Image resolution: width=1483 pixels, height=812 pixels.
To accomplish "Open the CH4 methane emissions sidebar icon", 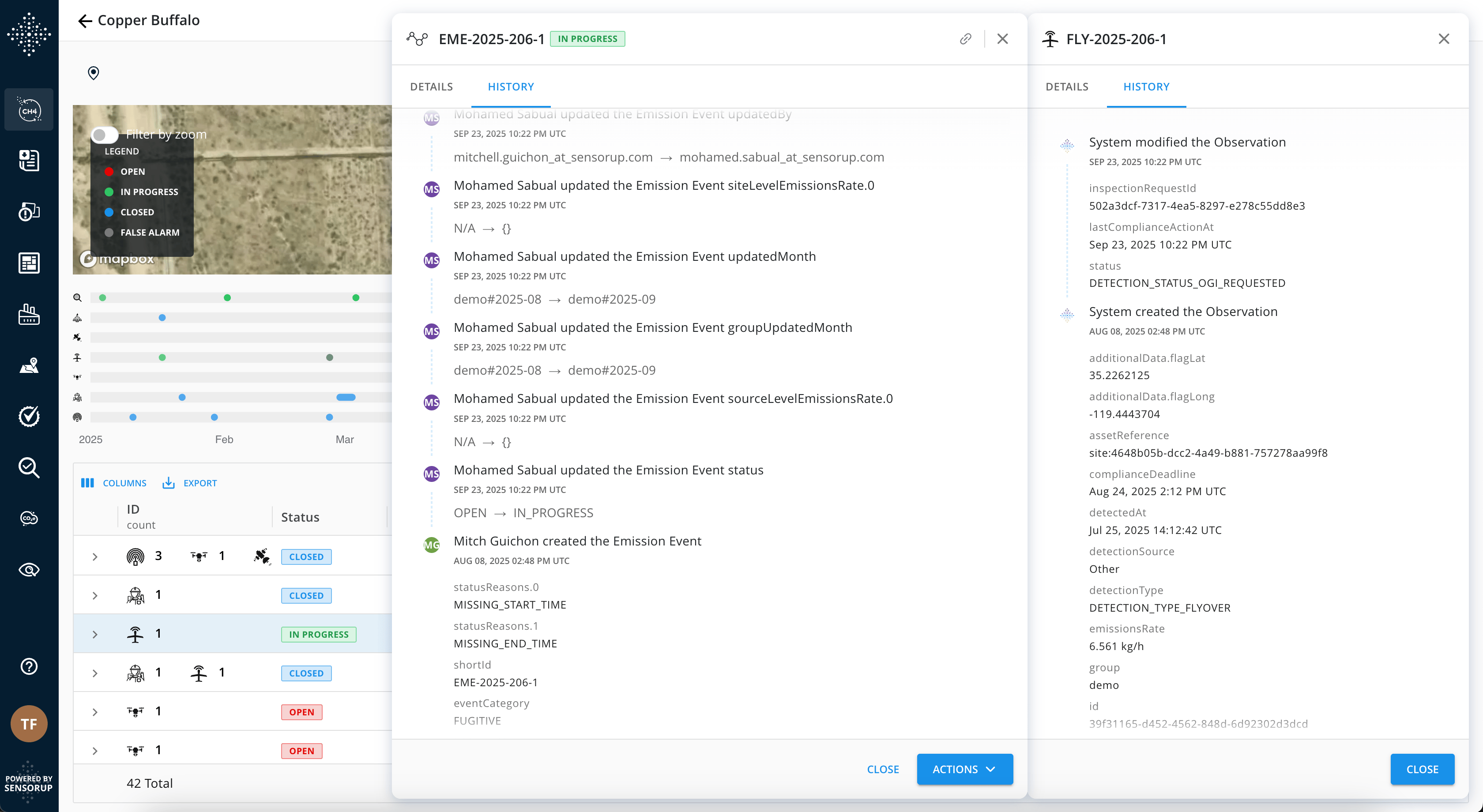I will point(29,109).
